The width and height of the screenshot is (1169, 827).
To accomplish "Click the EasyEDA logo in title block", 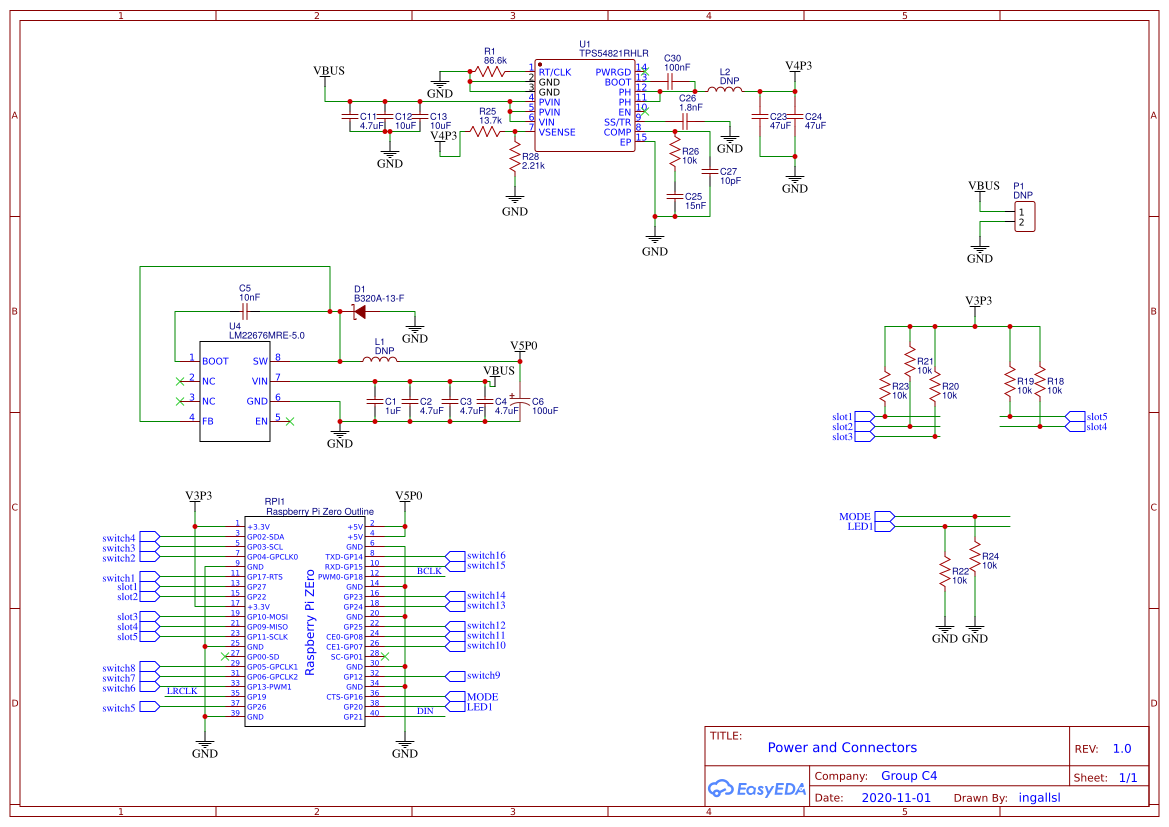I will coord(757,789).
